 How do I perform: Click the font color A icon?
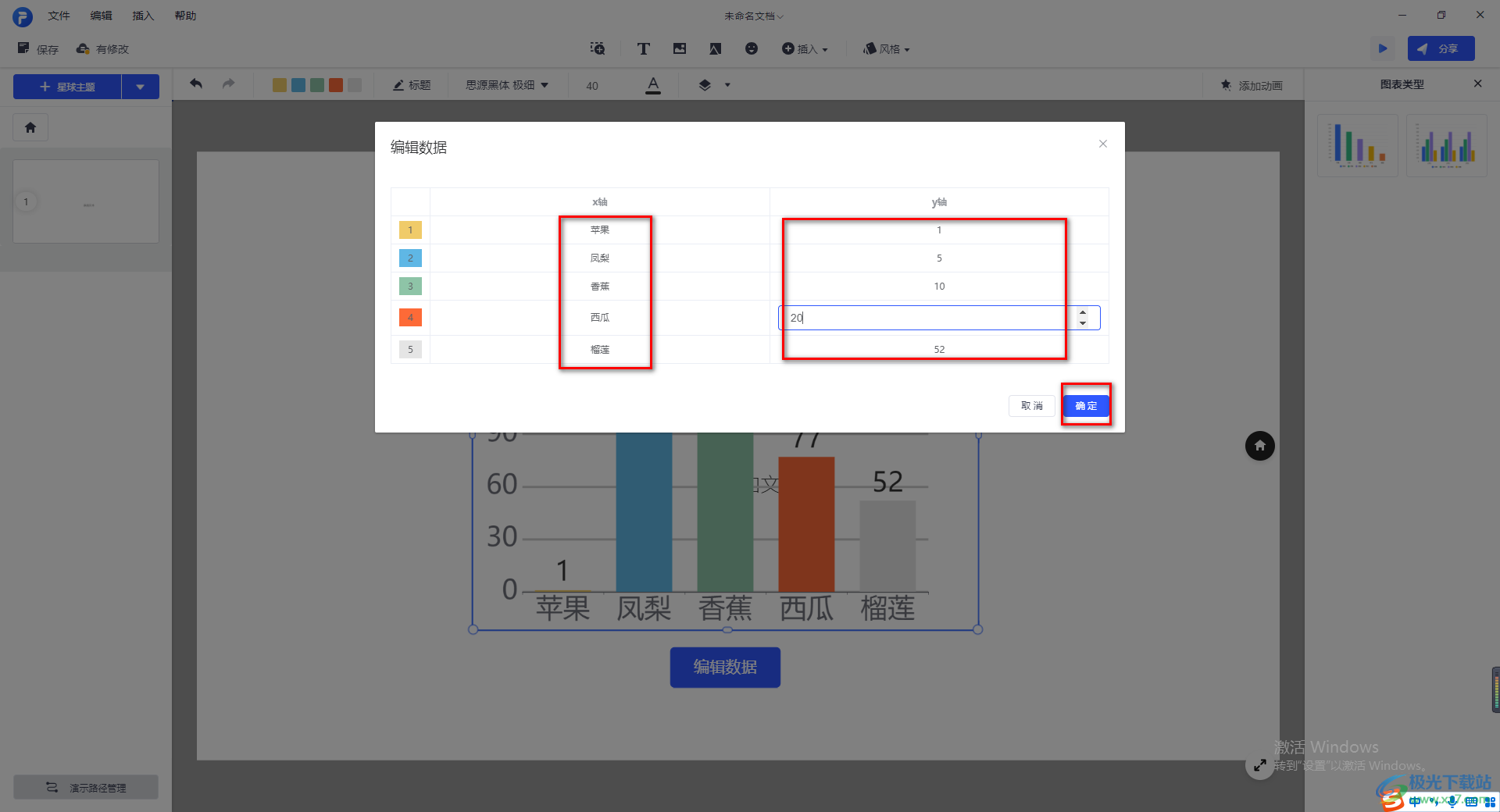pos(653,85)
